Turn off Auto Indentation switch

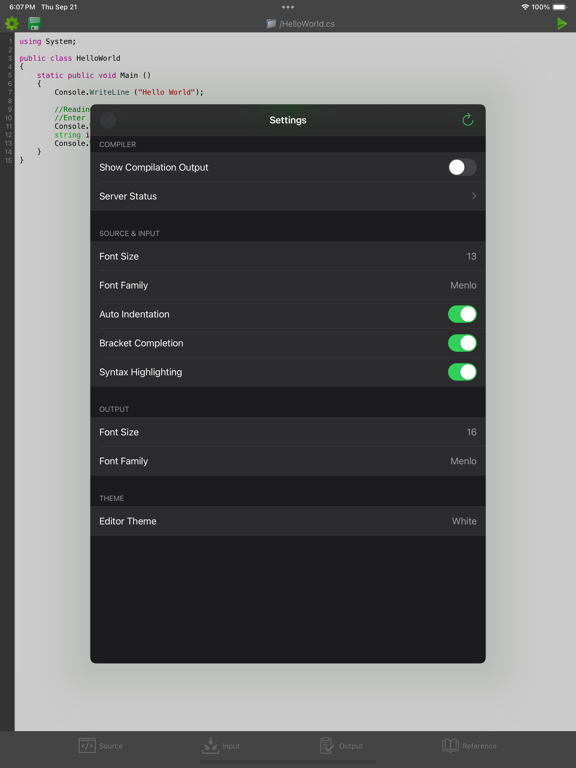coord(462,314)
